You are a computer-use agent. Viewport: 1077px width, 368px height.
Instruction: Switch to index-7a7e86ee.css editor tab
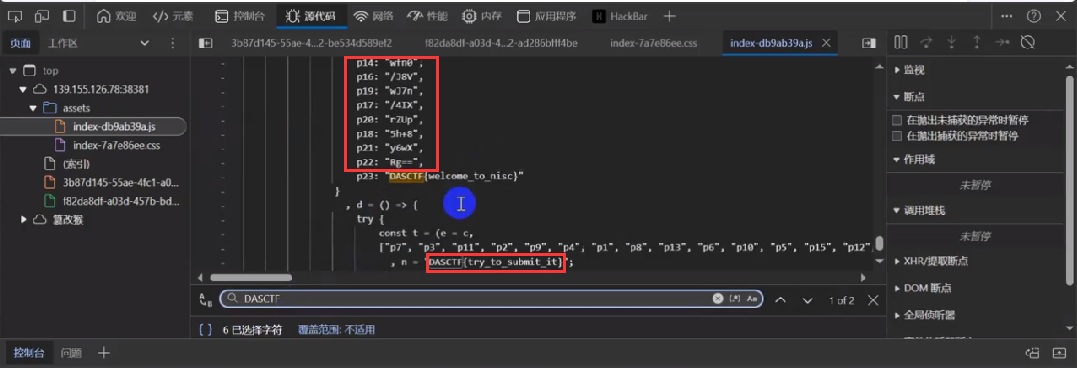[x=653, y=43]
